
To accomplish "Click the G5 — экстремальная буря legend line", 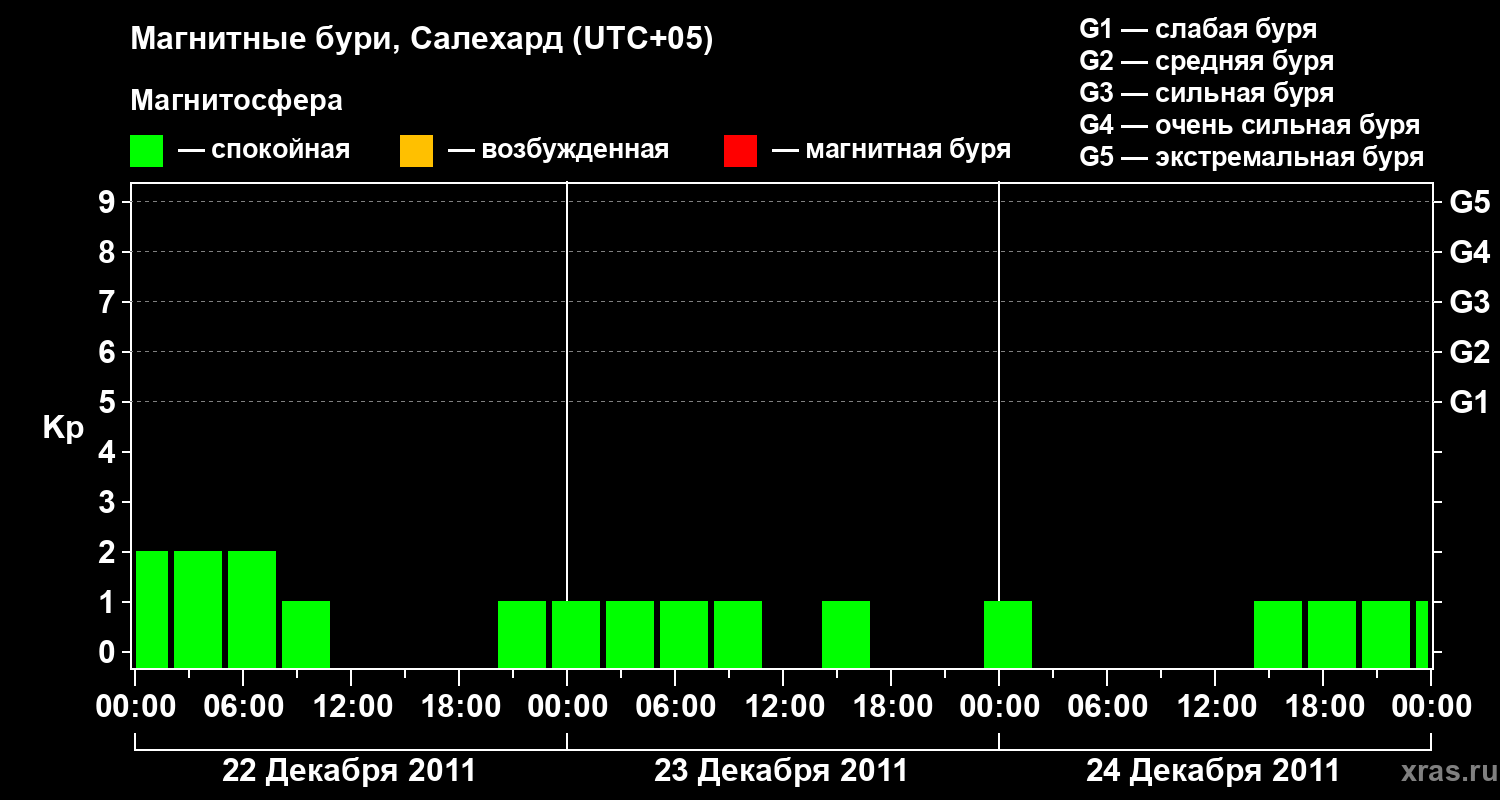I will point(1252,158).
